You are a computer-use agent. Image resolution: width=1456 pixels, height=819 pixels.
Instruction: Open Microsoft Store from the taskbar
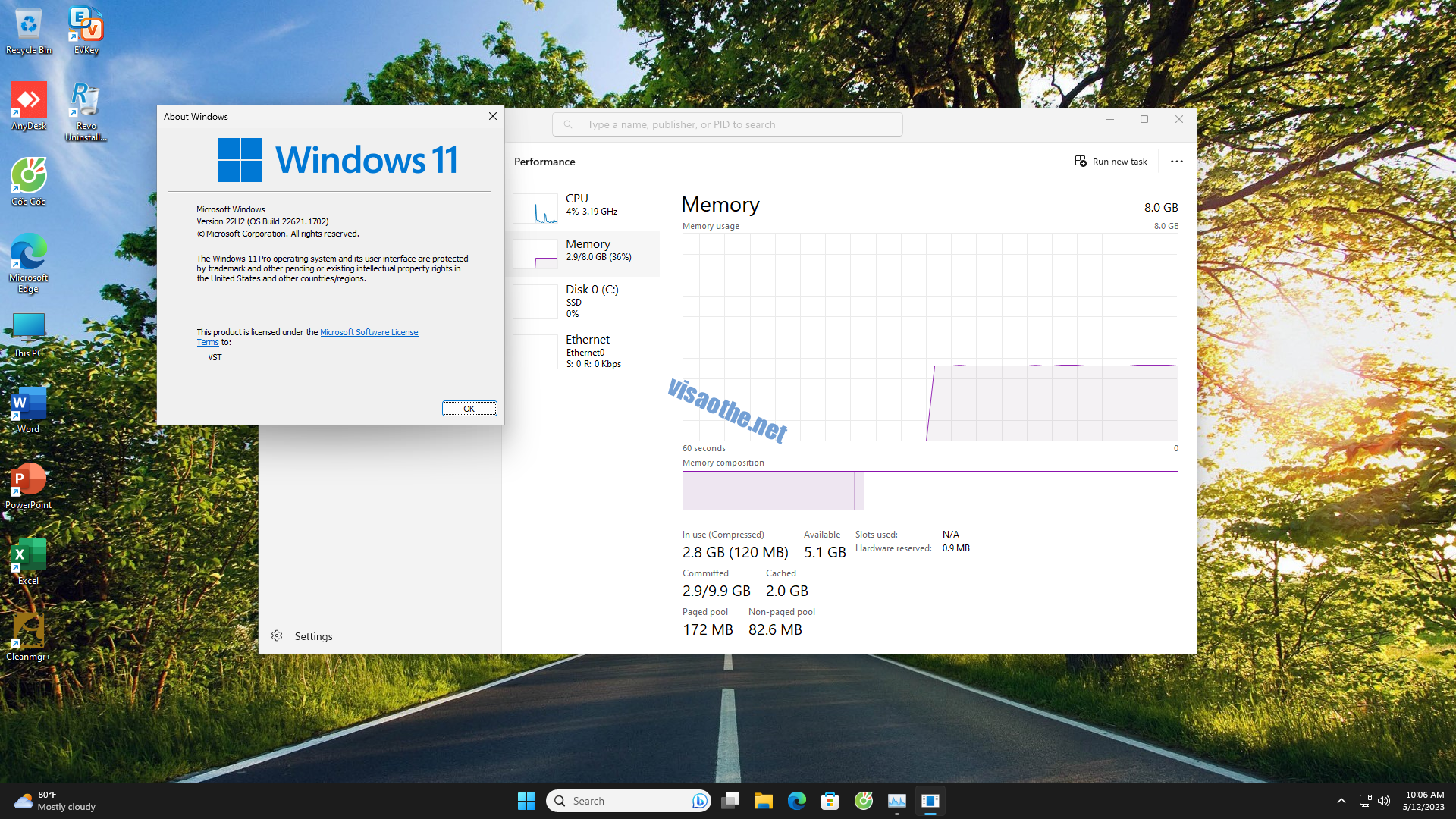(x=830, y=801)
